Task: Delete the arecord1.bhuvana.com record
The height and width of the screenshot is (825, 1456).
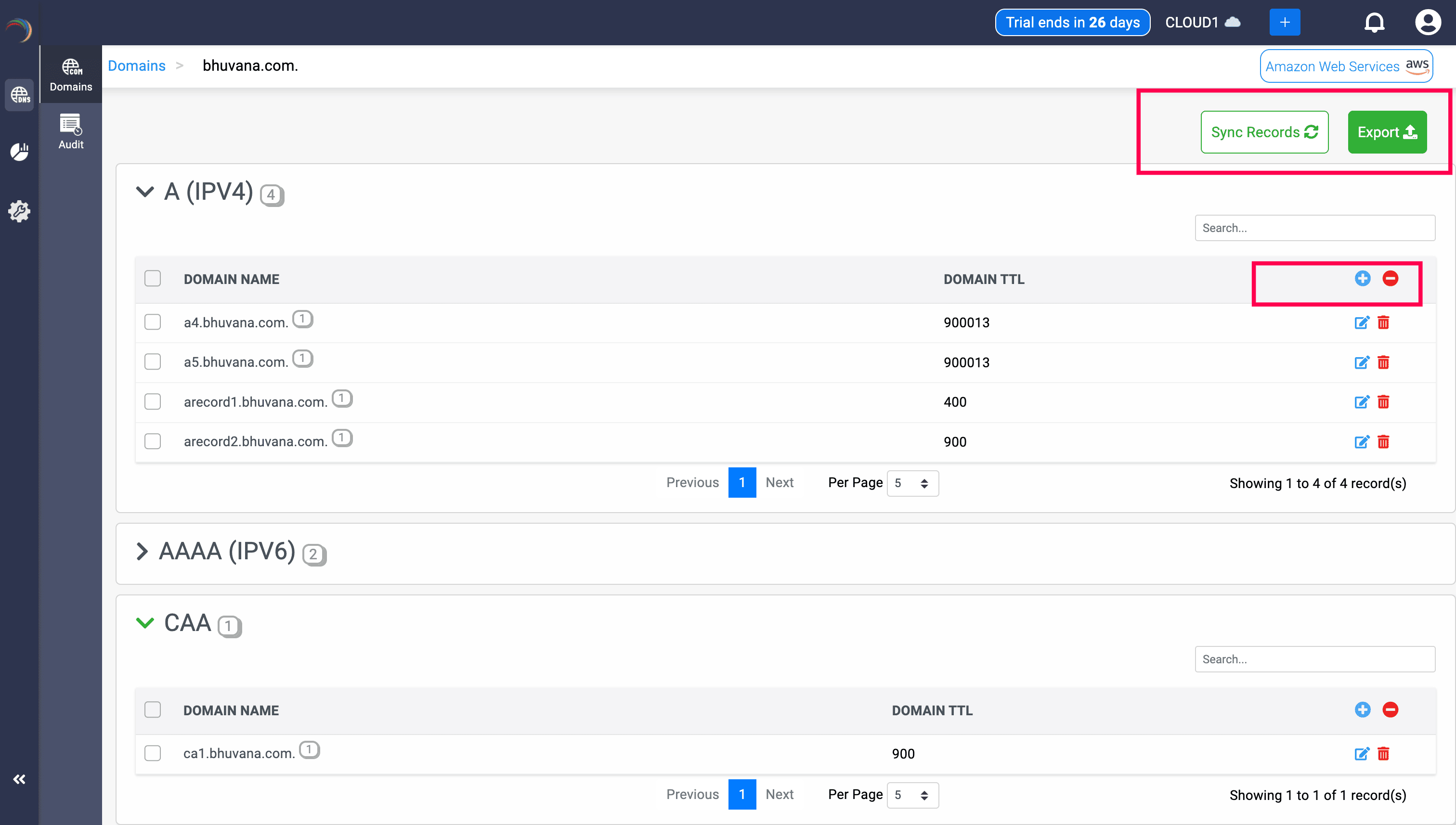Action: 1383,402
